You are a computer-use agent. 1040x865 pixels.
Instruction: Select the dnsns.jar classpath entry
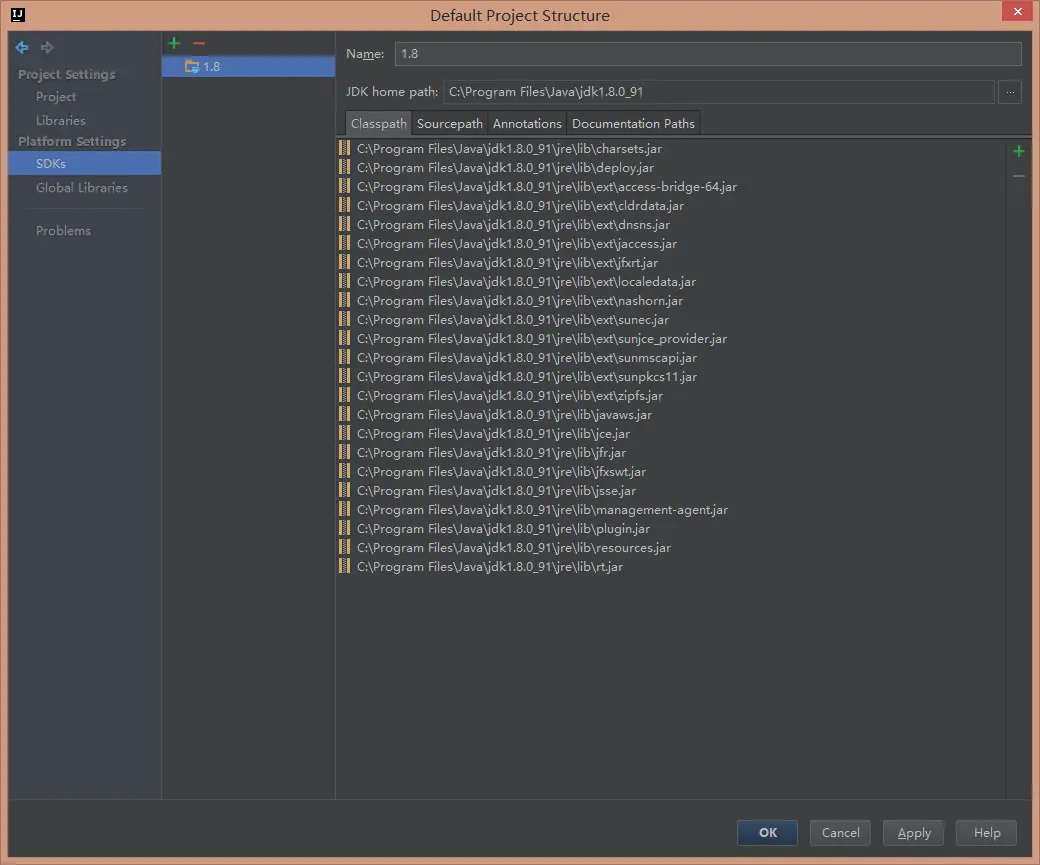(513, 224)
